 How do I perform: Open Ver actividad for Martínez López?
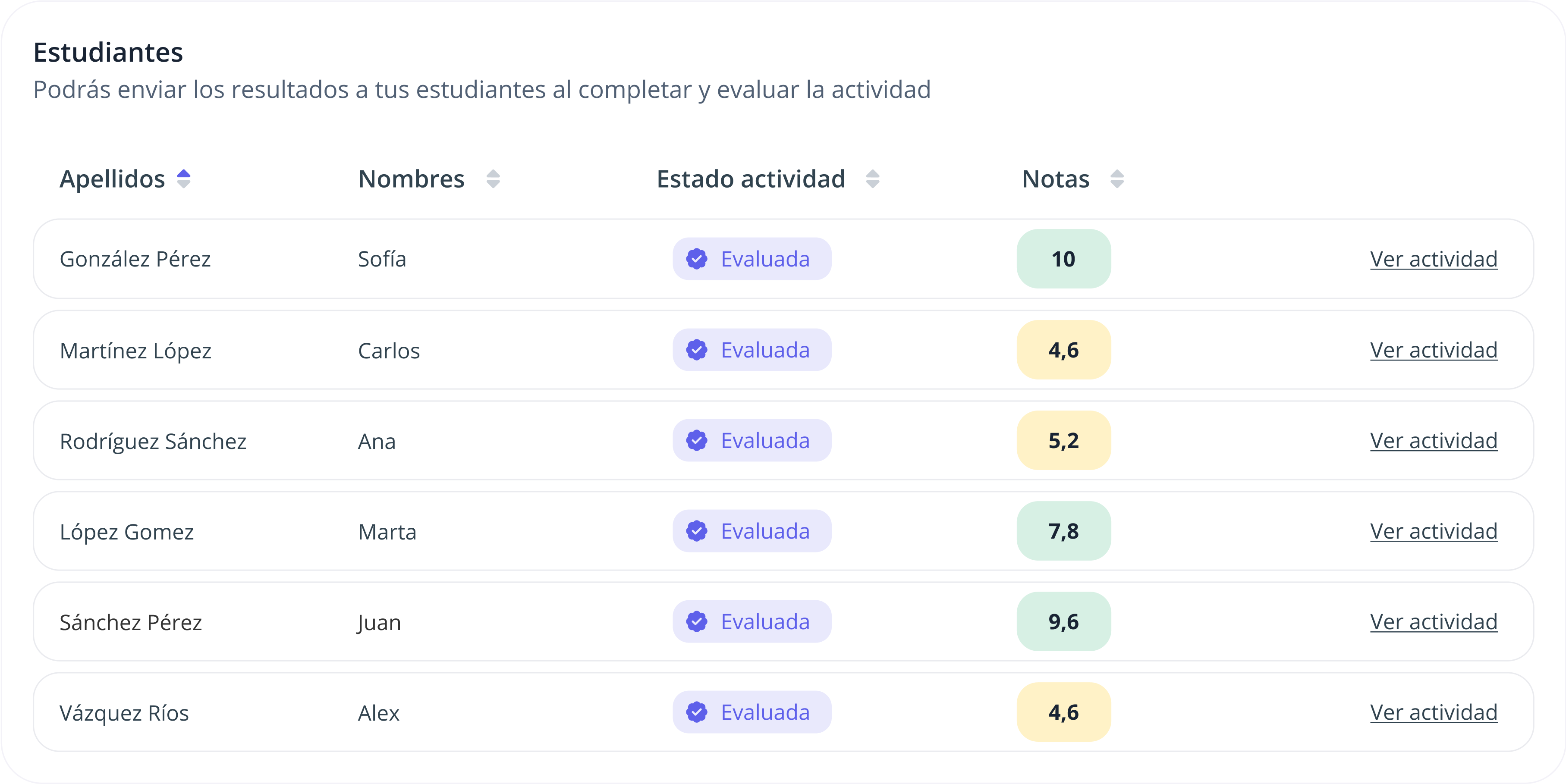pos(1434,351)
